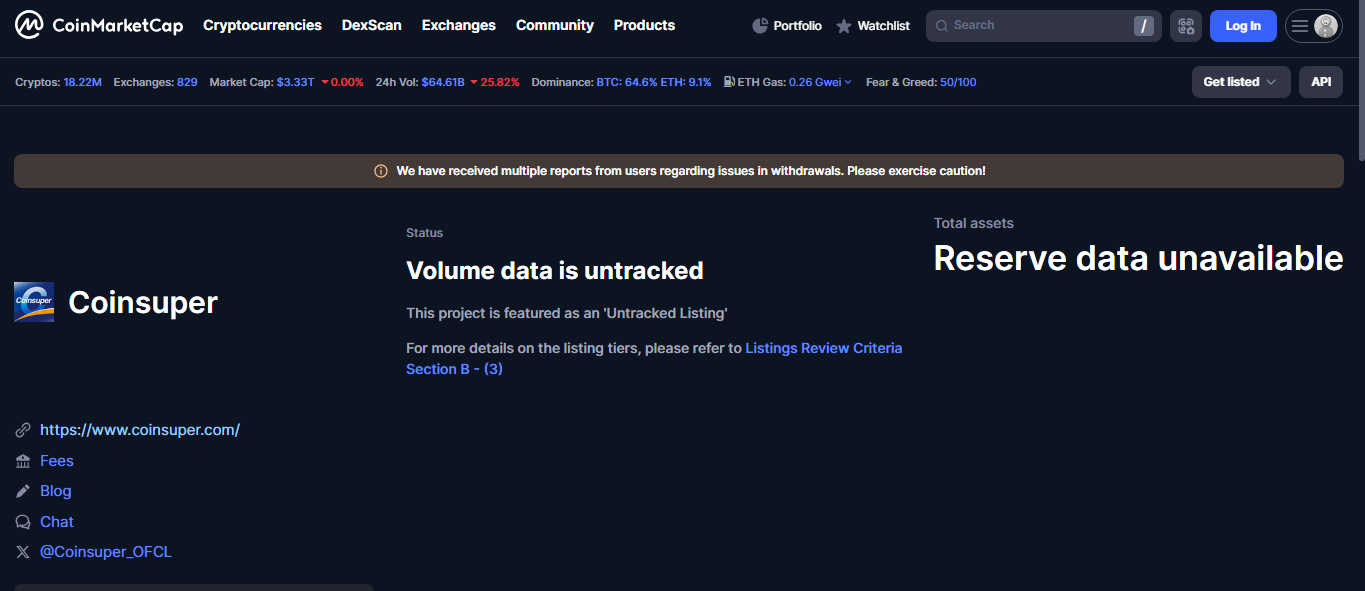Click the 'Status' label
This screenshot has width=1365, height=591.
point(424,233)
